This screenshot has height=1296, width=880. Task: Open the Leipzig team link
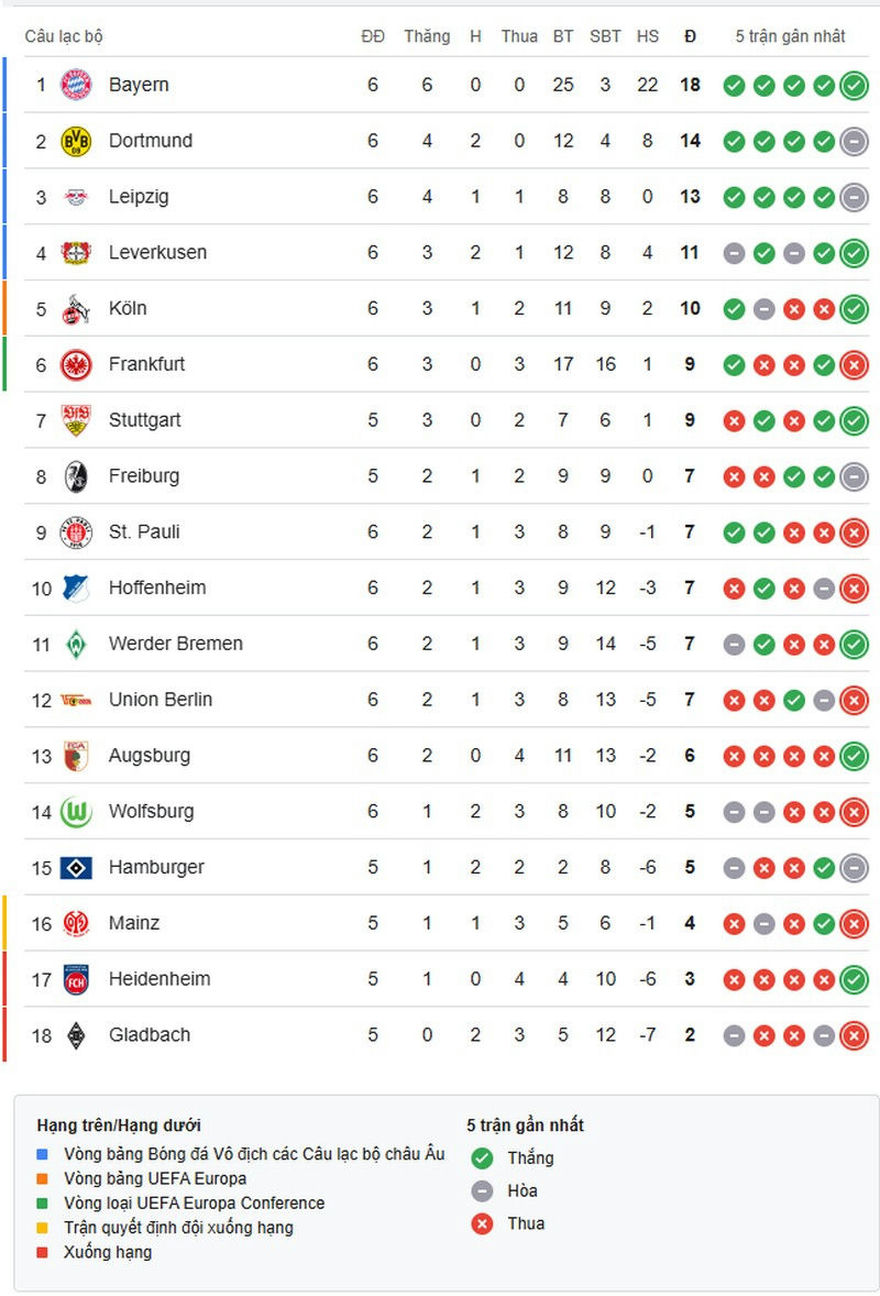(139, 197)
